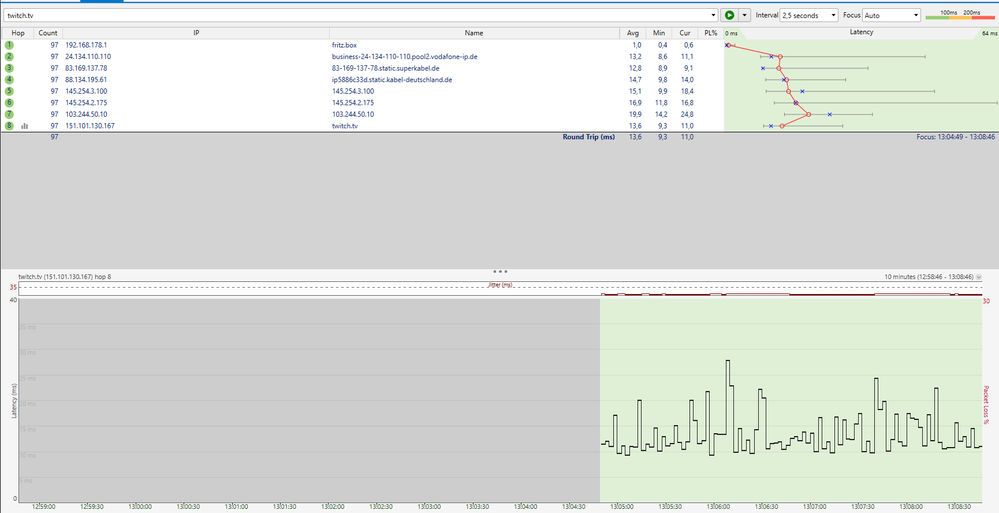
Task: Click the Latency graph column header
Action: (x=861, y=33)
